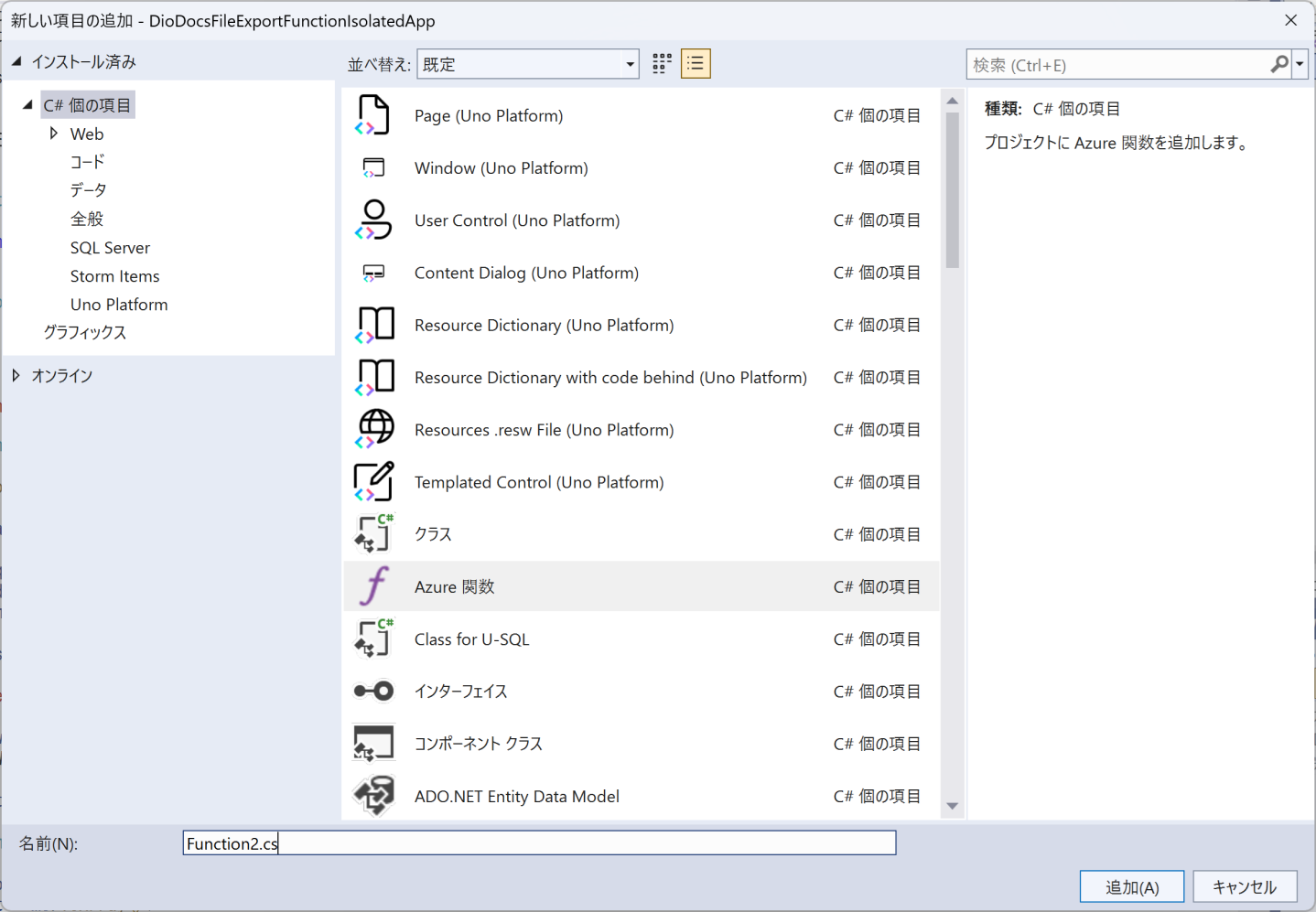Select the コンポーネント クラス template name
This screenshot has width=1316, height=912.
(x=479, y=743)
